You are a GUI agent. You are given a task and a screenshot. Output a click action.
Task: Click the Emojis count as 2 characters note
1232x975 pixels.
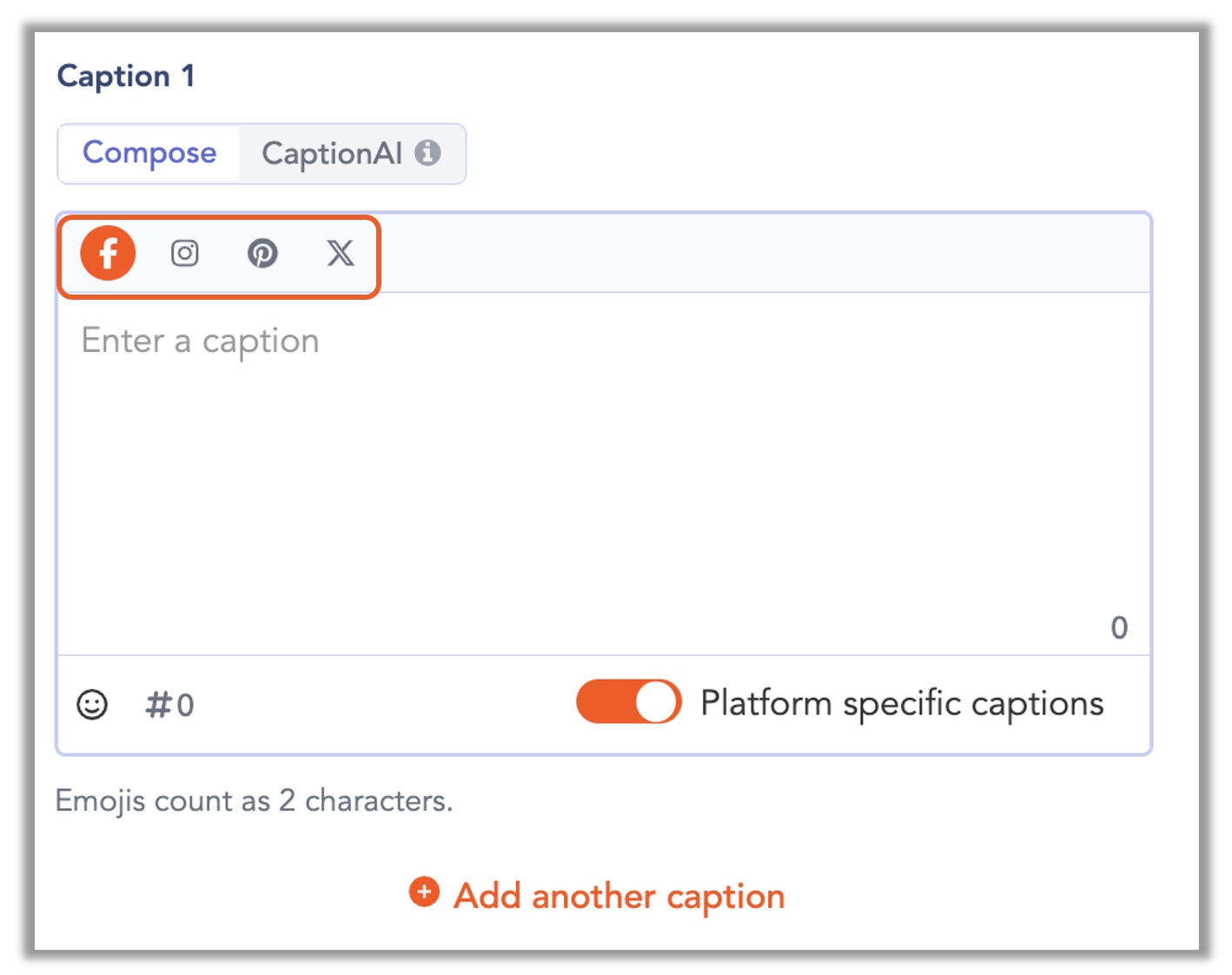(x=254, y=800)
